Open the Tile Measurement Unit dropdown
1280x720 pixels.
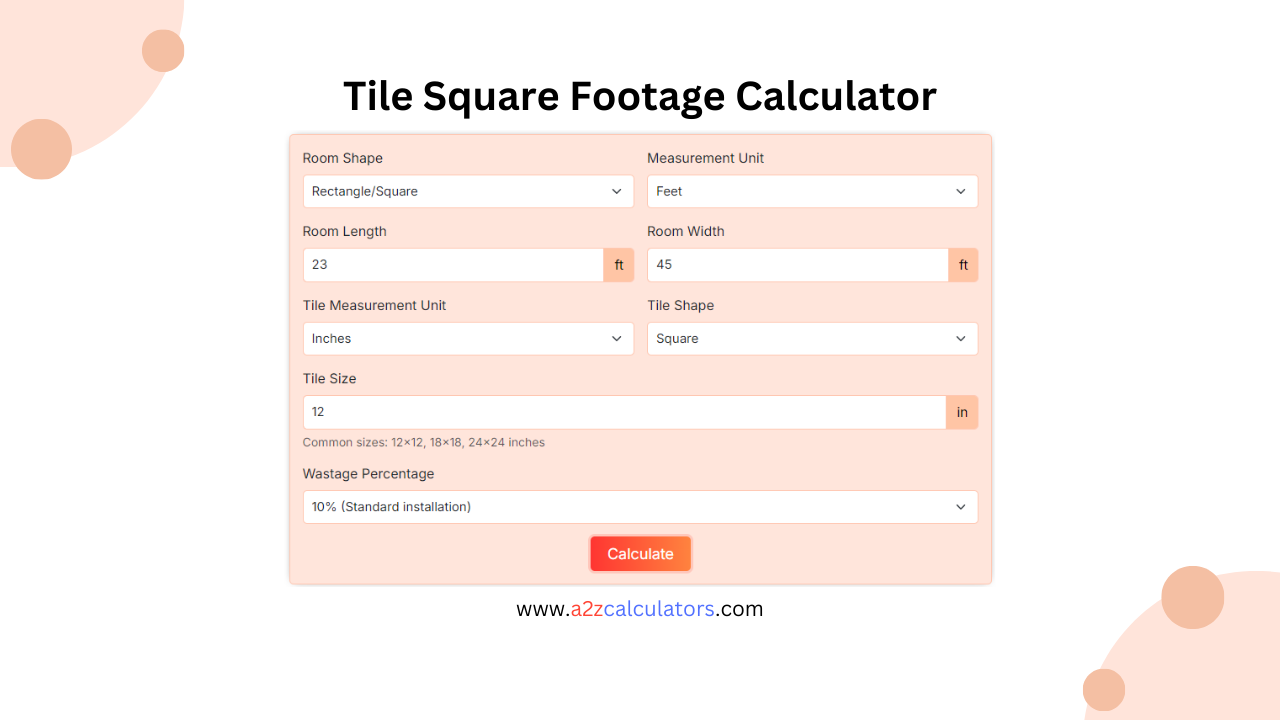[468, 338]
